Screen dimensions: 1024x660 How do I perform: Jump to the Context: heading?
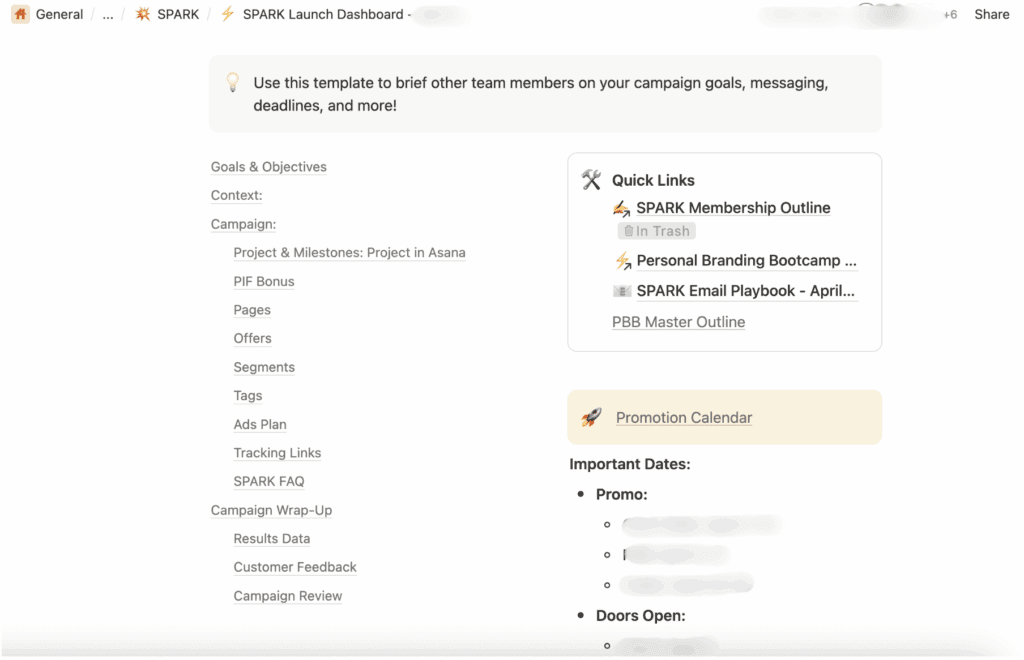tap(236, 195)
